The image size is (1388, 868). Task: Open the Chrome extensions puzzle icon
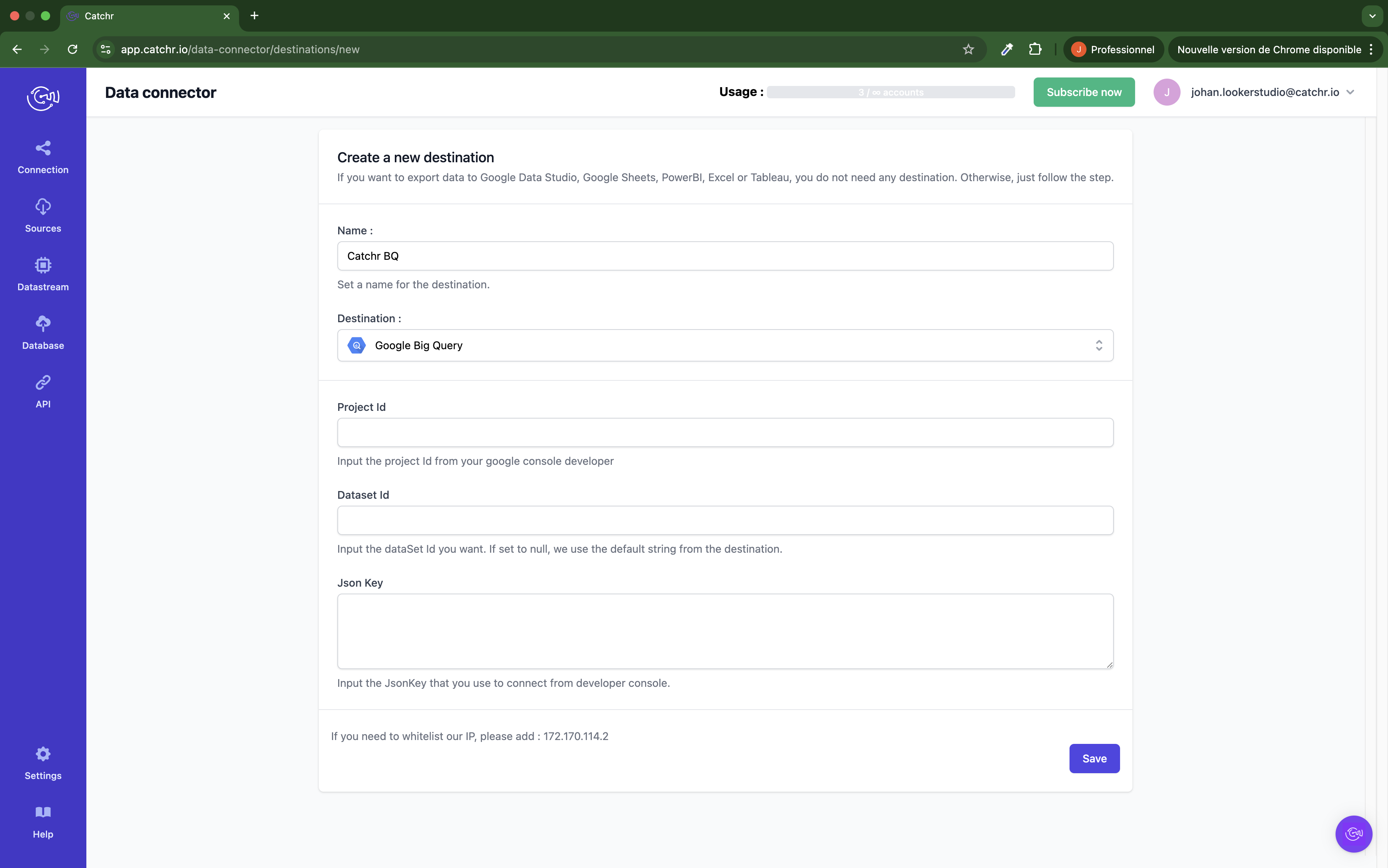1035,49
